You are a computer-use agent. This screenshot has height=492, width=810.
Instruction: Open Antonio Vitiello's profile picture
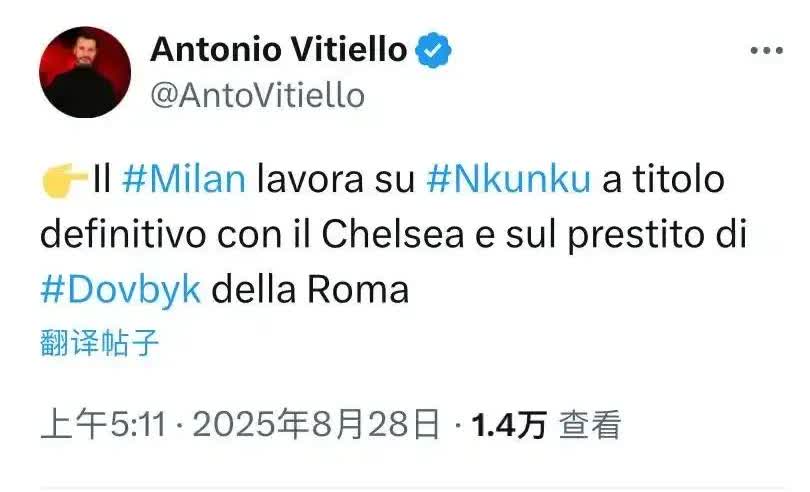pos(85,72)
